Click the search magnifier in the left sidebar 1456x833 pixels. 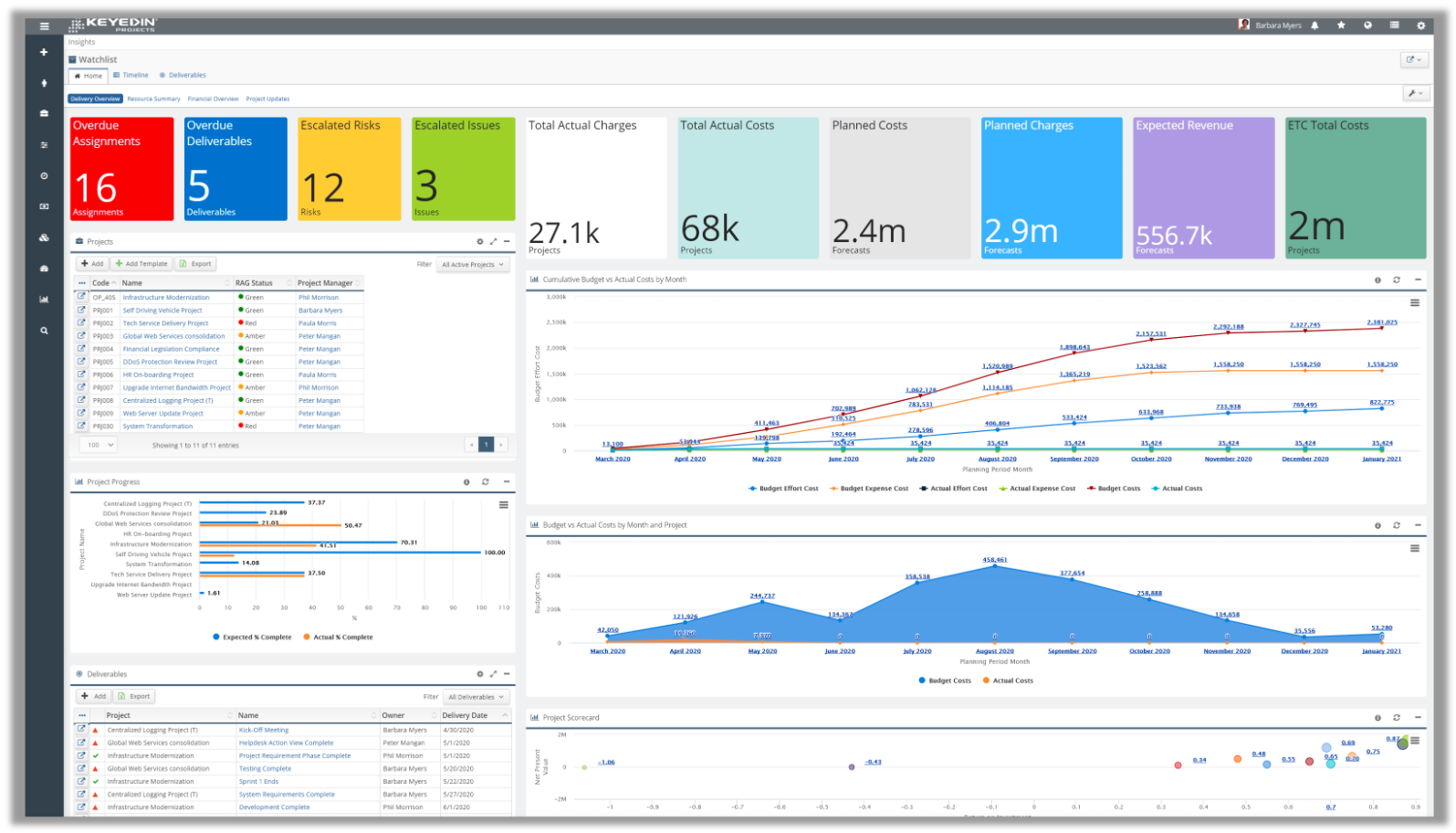point(44,331)
